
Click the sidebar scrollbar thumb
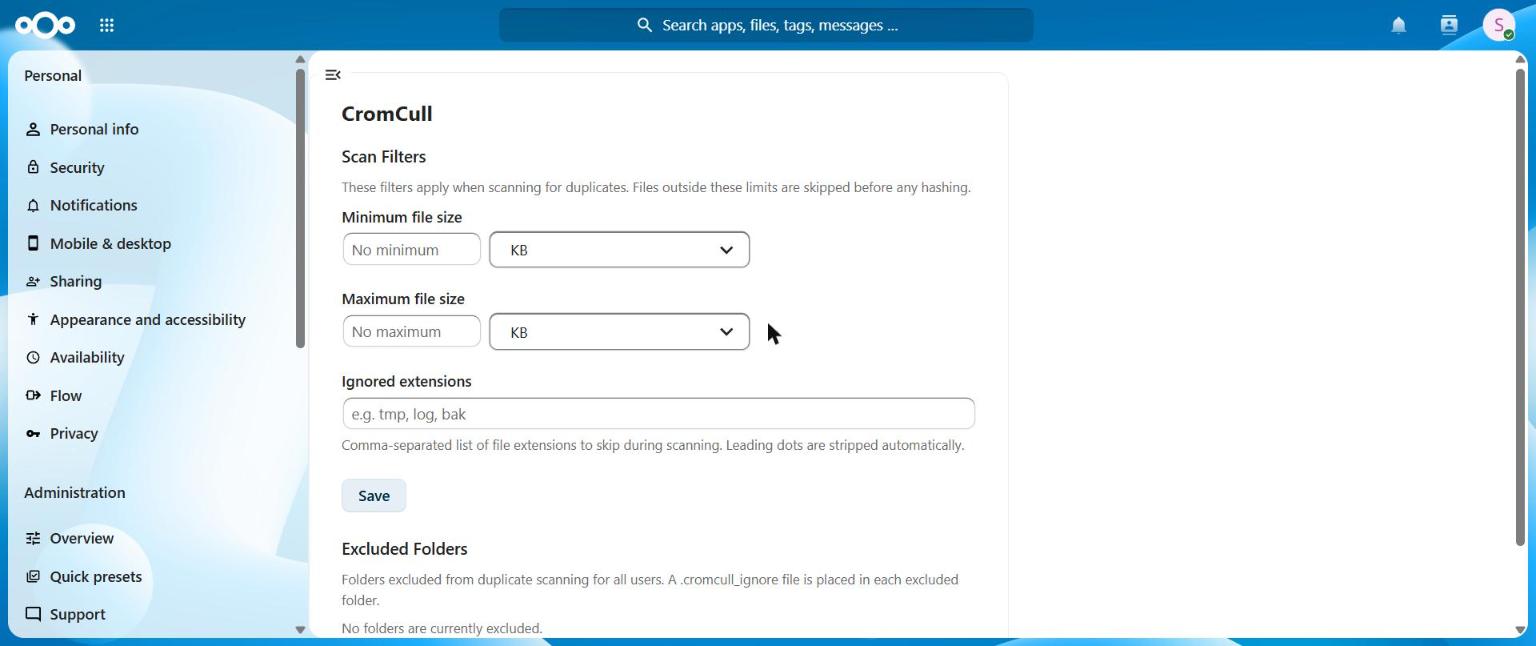pos(300,208)
